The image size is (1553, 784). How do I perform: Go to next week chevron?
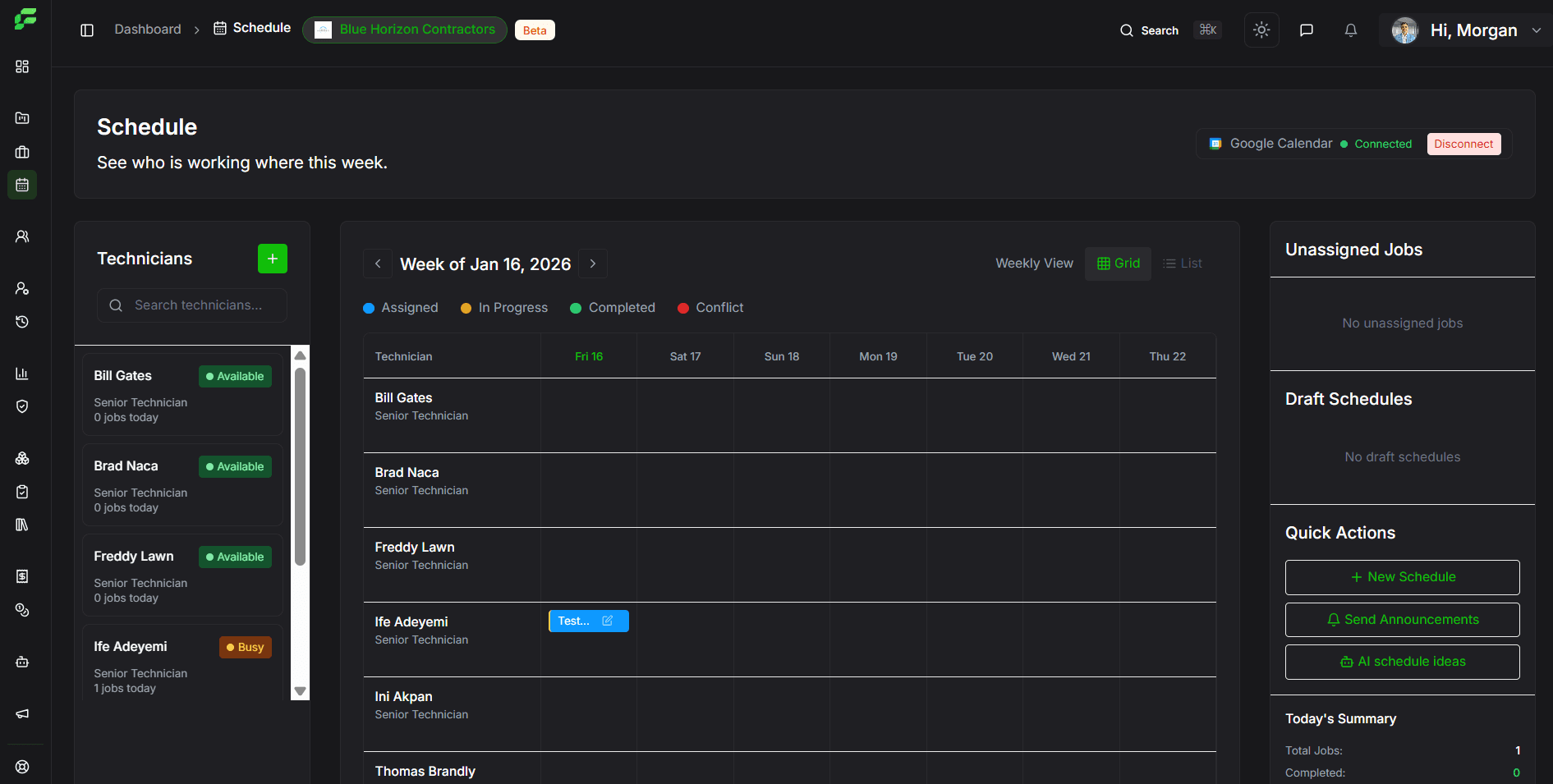593,264
